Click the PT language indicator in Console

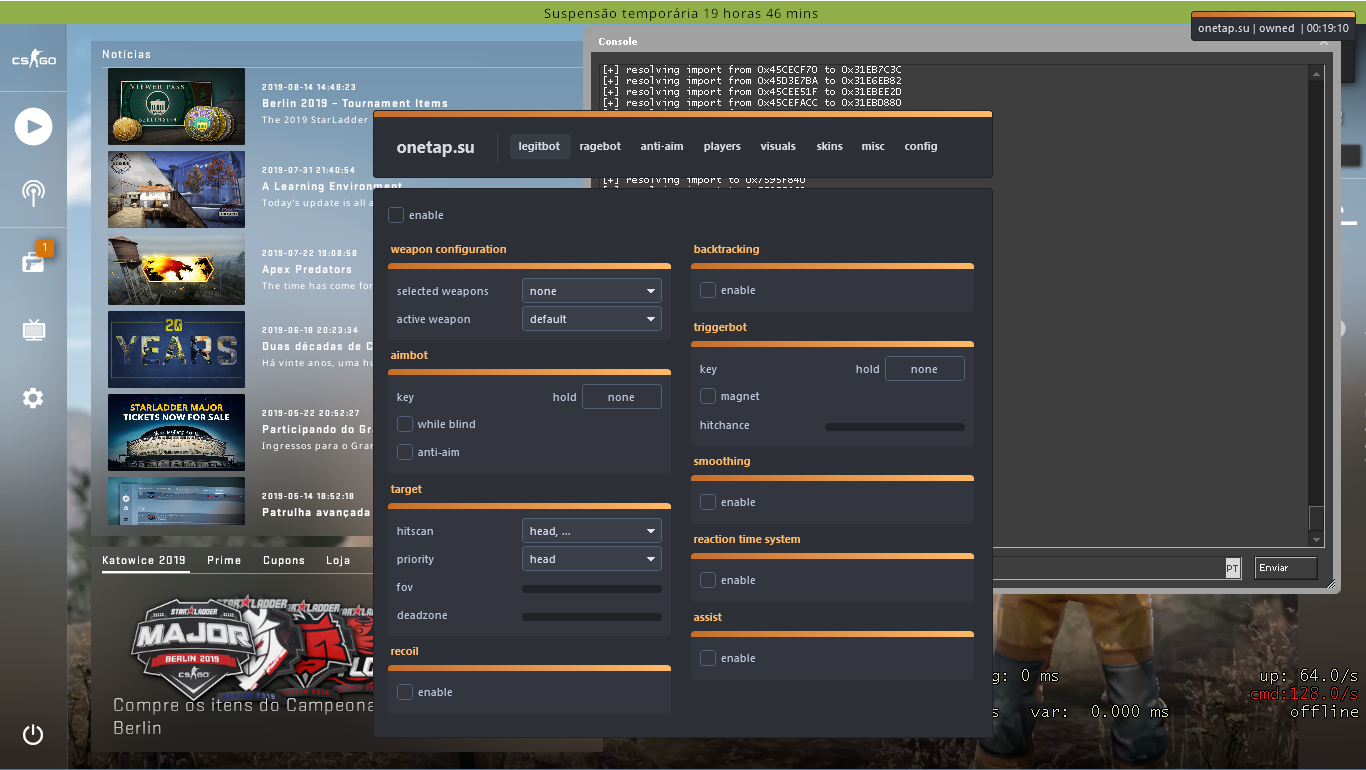(x=1232, y=568)
